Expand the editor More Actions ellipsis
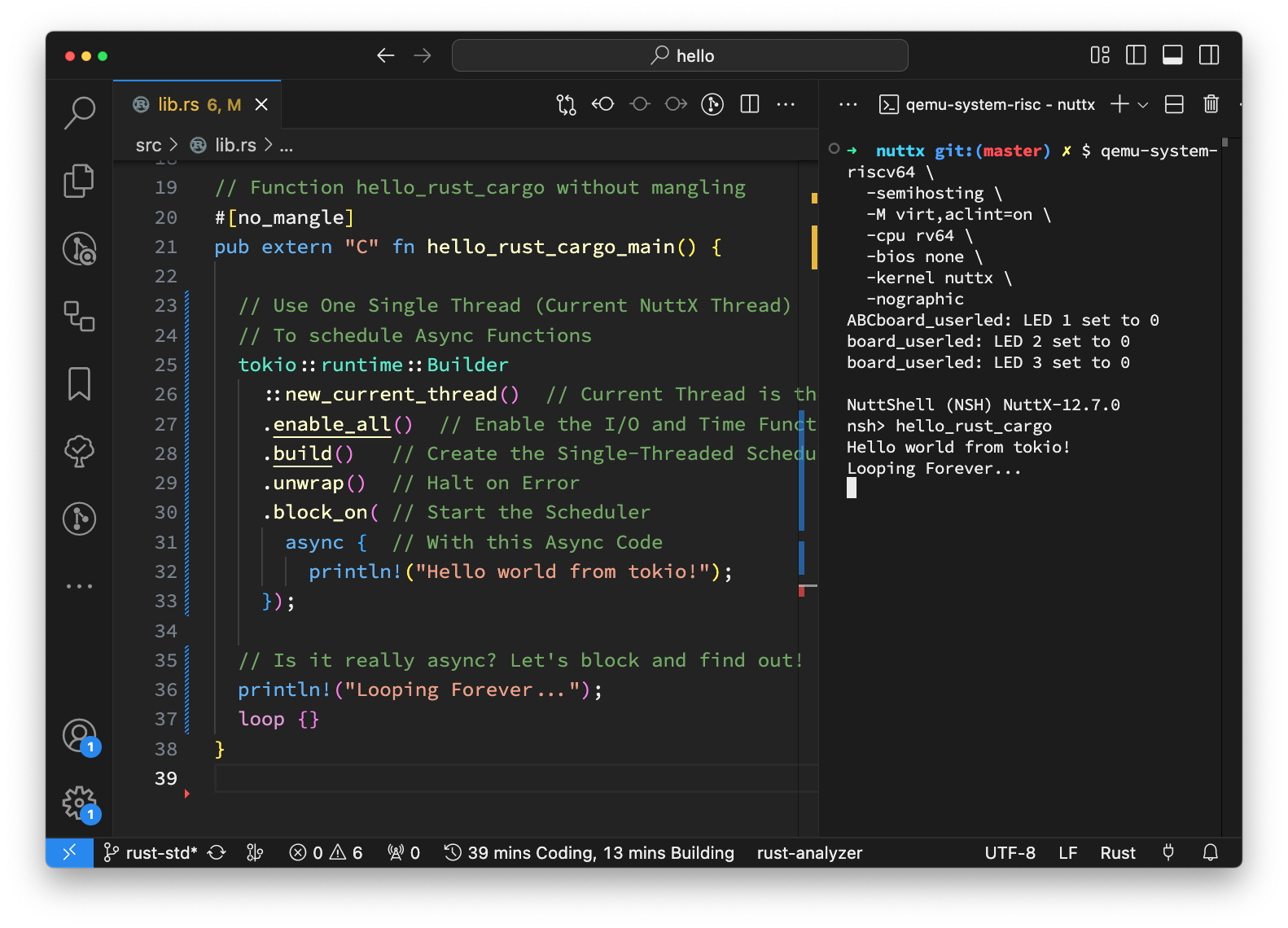1288x928 pixels. pyautogui.click(x=786, y=104)
